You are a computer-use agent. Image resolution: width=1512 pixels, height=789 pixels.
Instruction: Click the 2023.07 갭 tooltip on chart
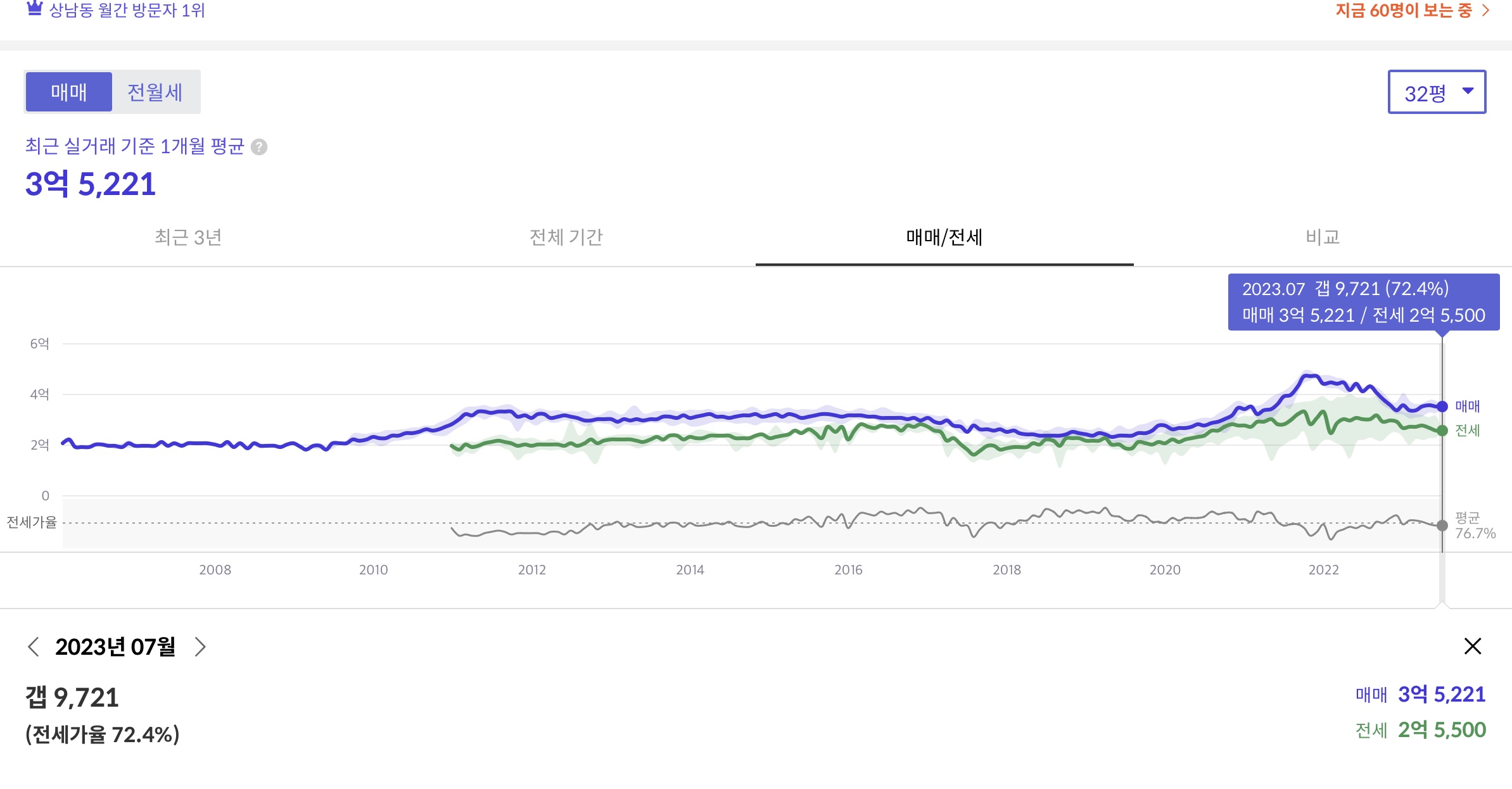point(1363,302)
